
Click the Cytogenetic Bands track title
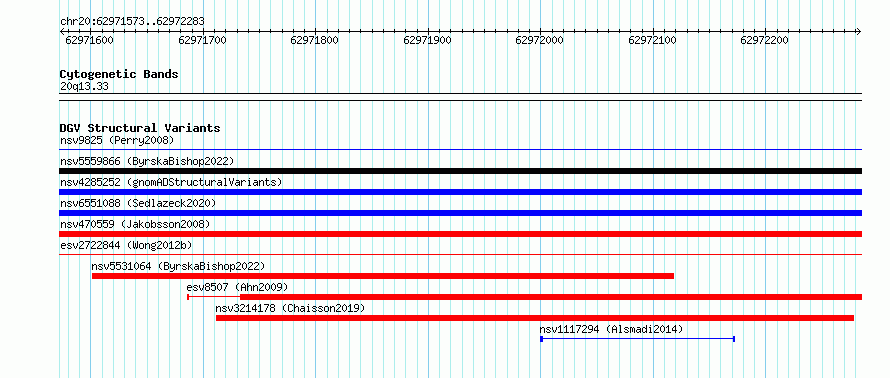[119, 74]
